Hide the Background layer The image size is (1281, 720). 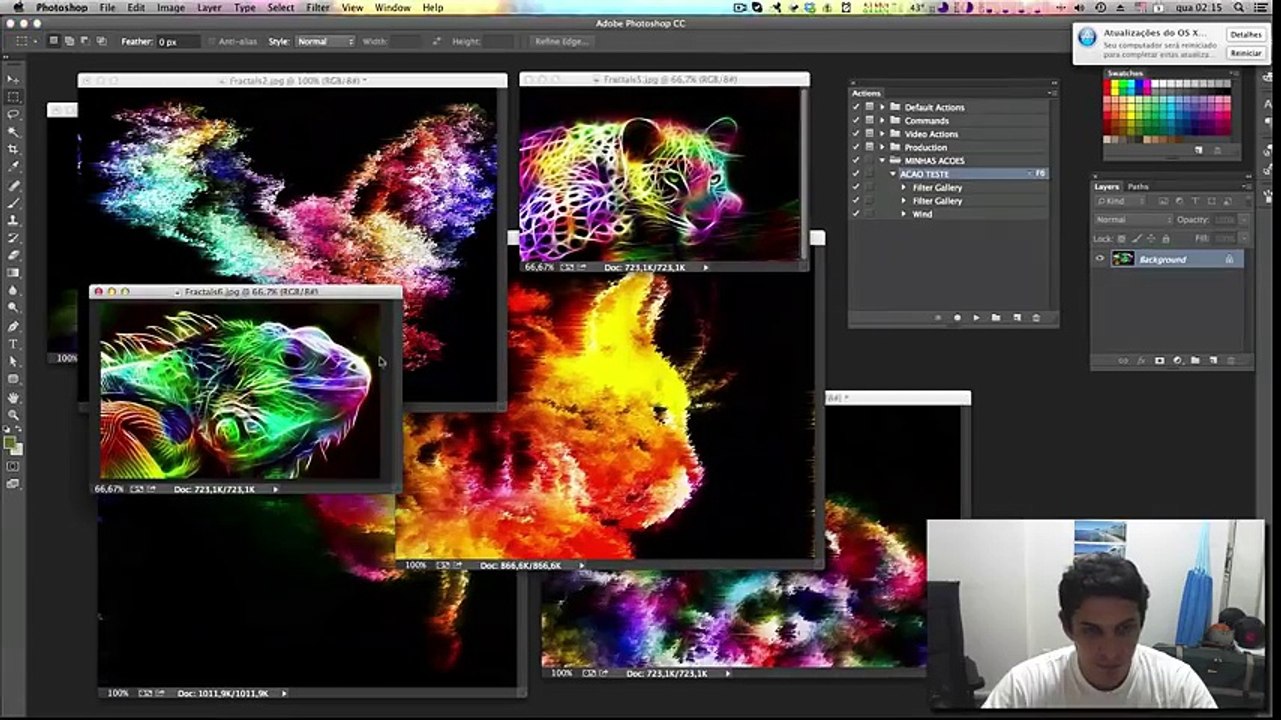[1100, 259]
